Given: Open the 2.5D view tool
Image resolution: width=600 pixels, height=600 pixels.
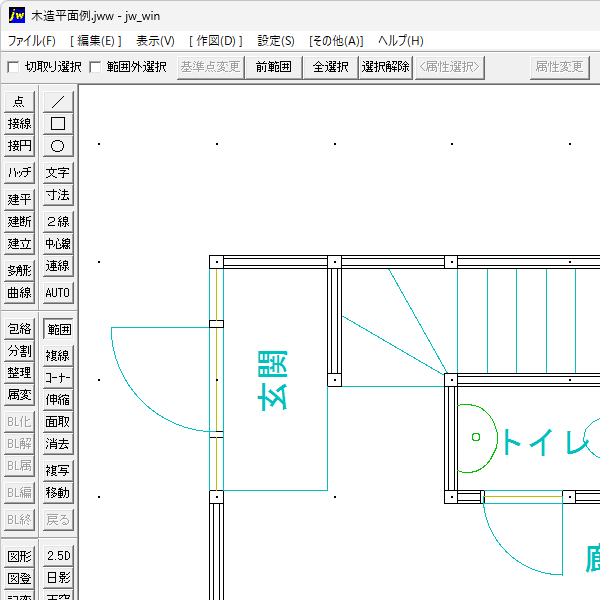Looking at the screenshot, I should pos(58,556).
